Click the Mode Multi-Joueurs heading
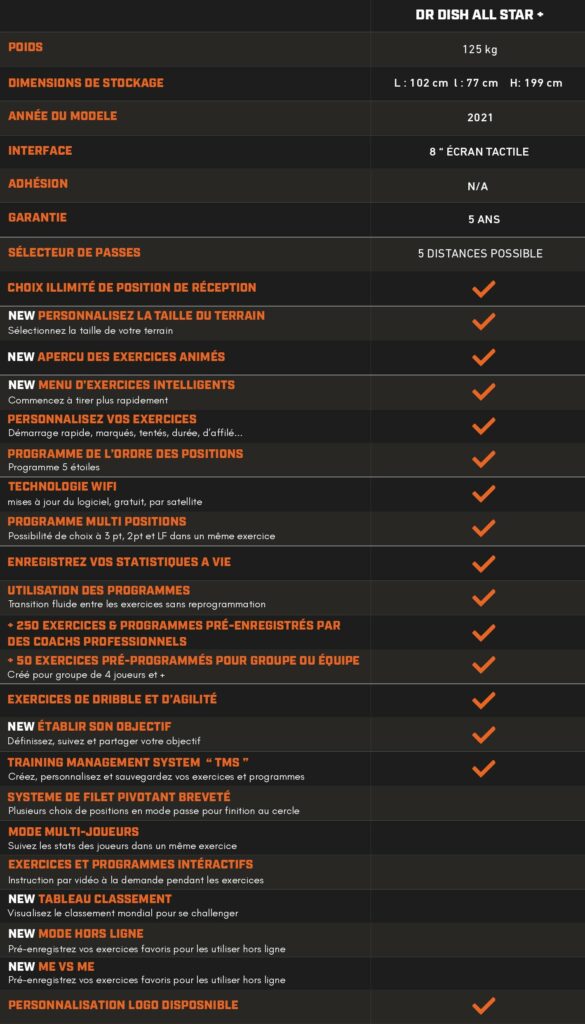 point(73,831)
